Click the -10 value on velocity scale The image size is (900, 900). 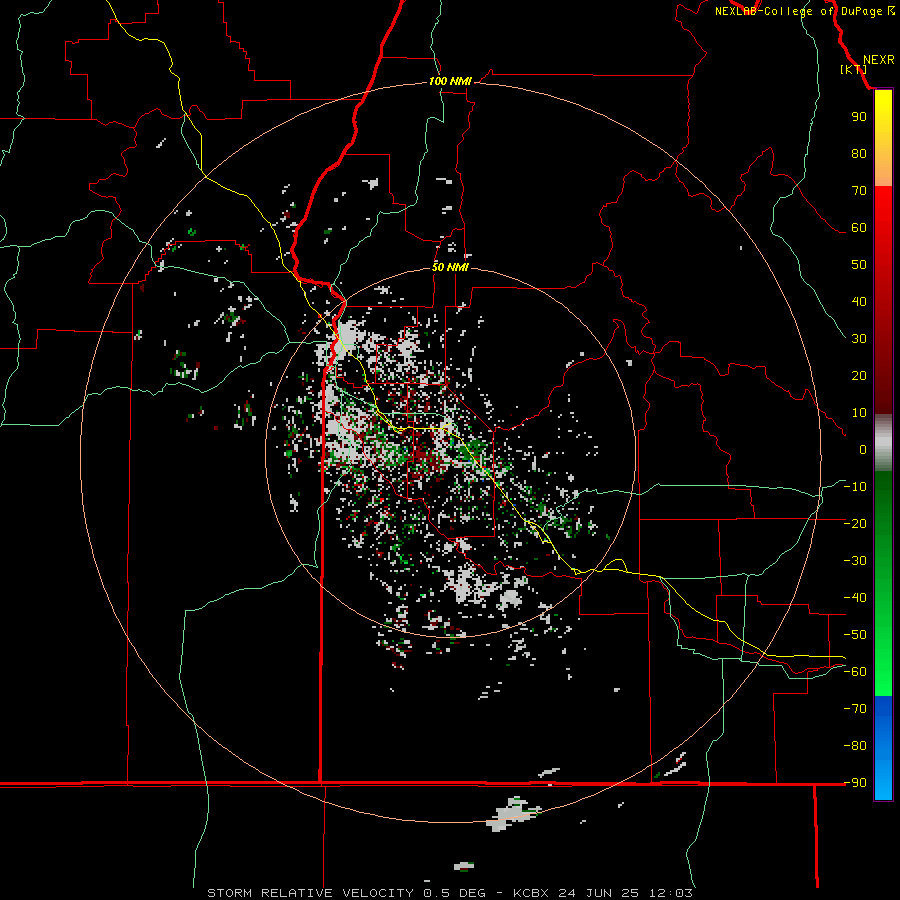pyautogui.click(x=855, y=487)
